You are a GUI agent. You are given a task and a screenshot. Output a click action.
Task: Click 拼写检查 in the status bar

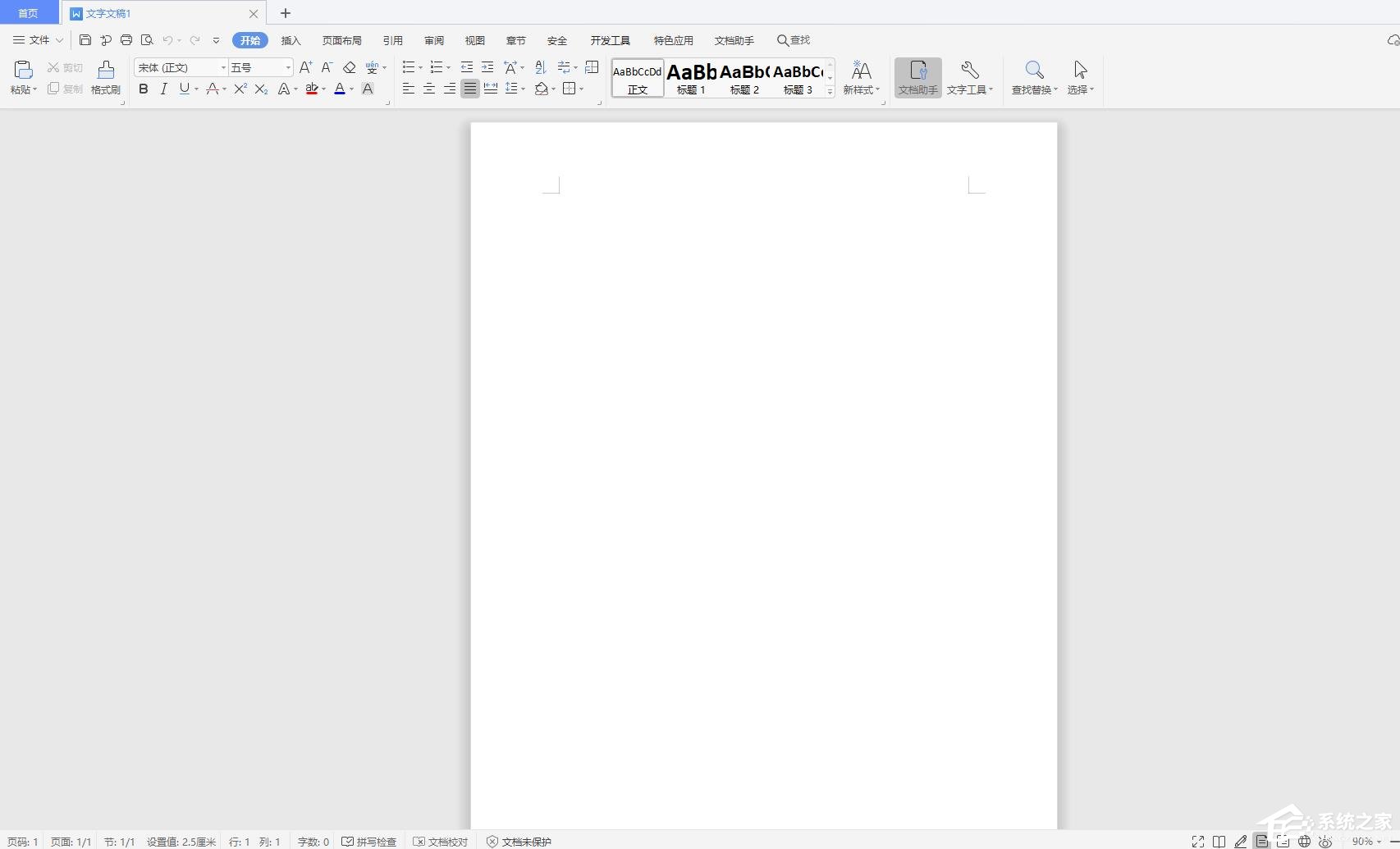click(x=369, y=842)
